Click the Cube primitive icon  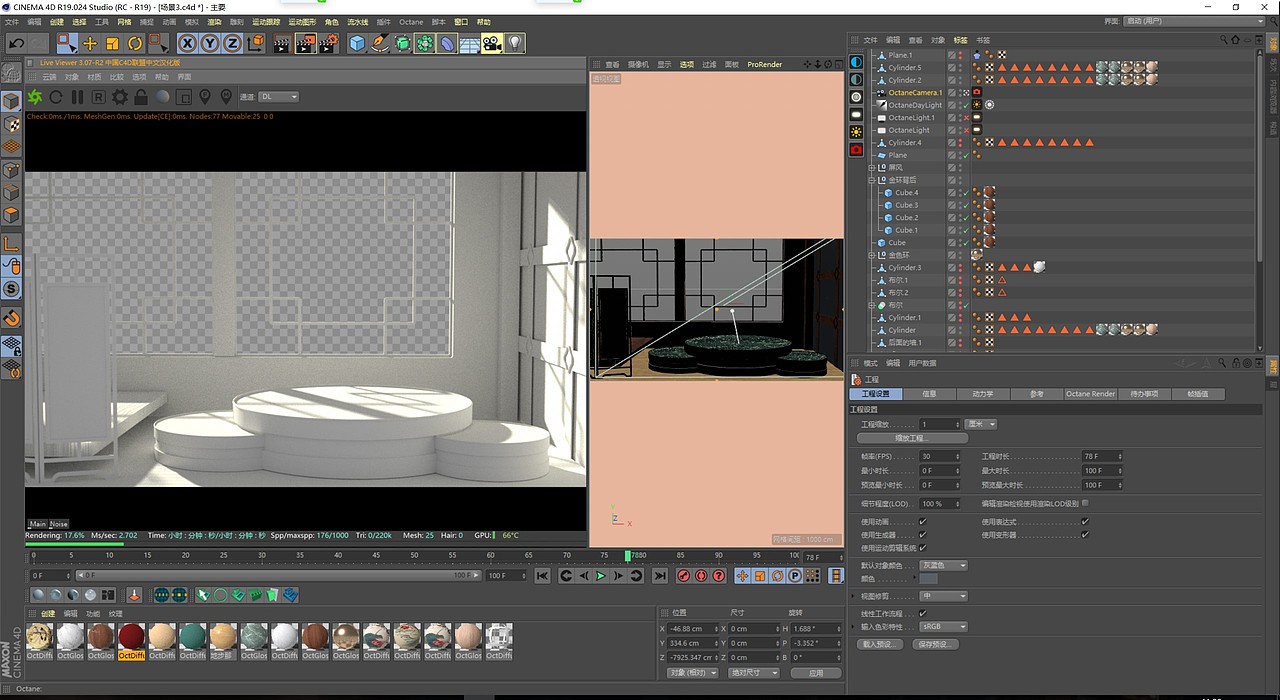tap(357, 43)
